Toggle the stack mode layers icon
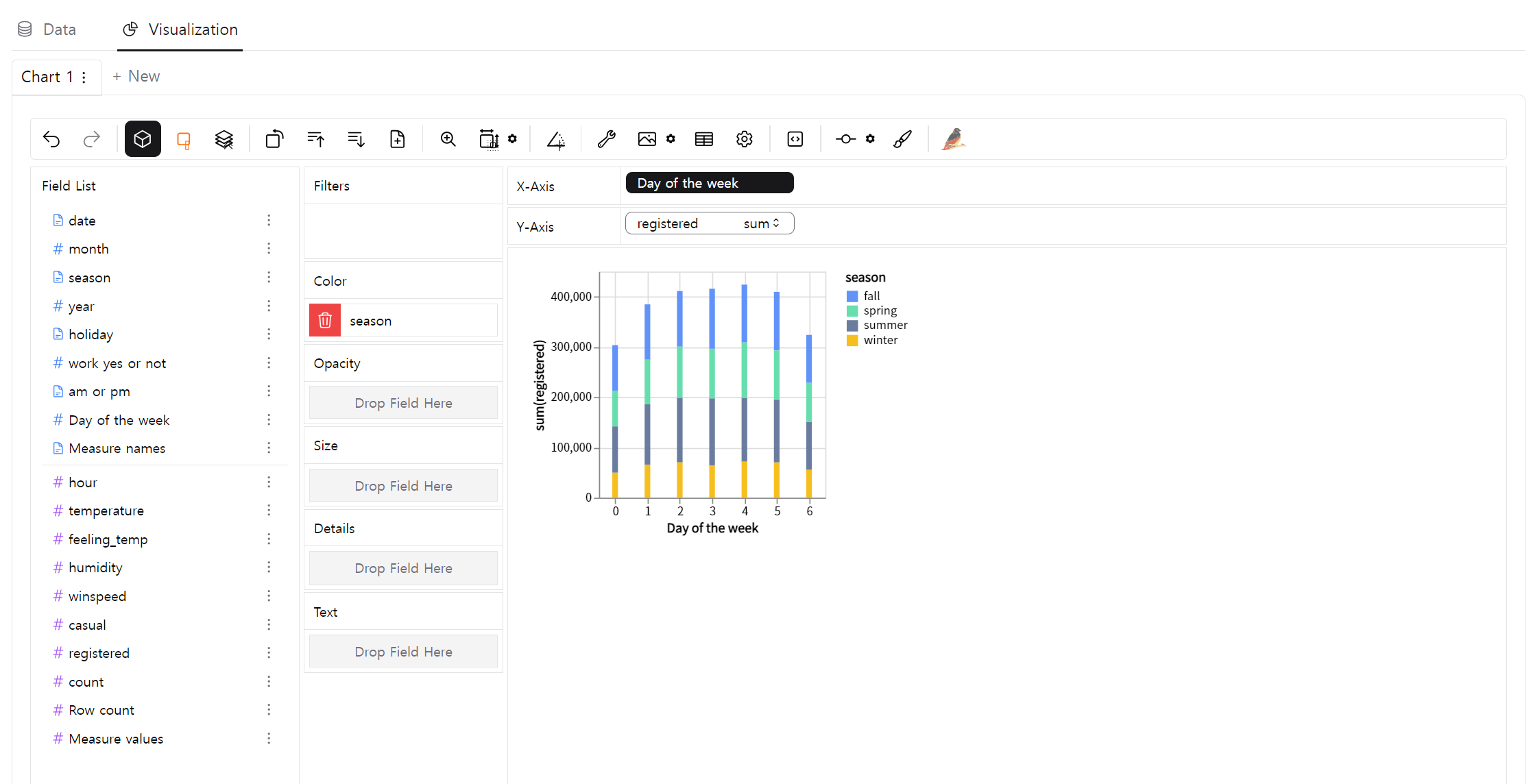 [x=224, y=139]
